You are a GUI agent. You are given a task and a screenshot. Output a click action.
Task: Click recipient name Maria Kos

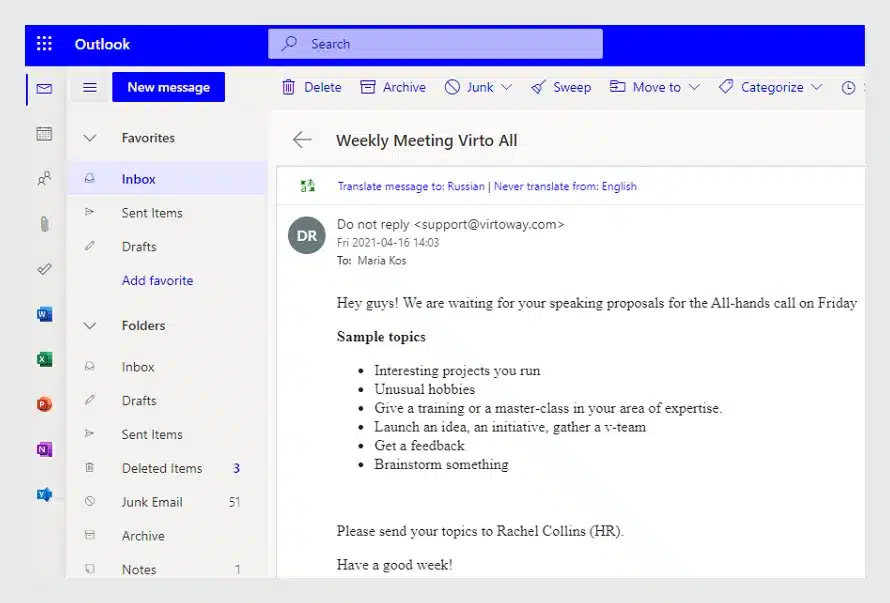tap(382, 261)
